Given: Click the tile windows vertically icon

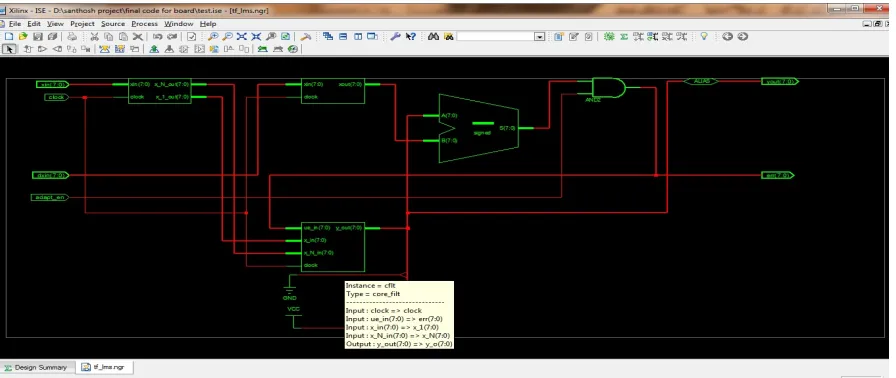Looking at the screenshot, I should coord(358,37).
